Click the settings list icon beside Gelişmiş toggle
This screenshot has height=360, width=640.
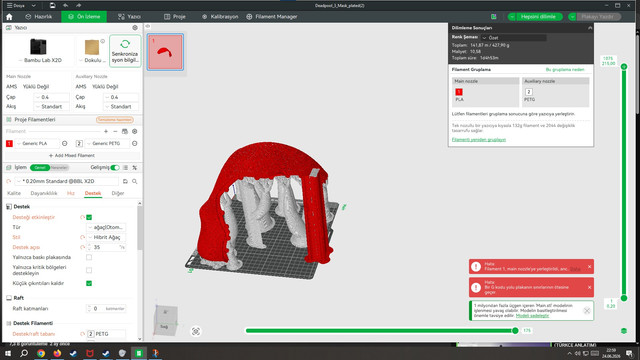point(126,167)
